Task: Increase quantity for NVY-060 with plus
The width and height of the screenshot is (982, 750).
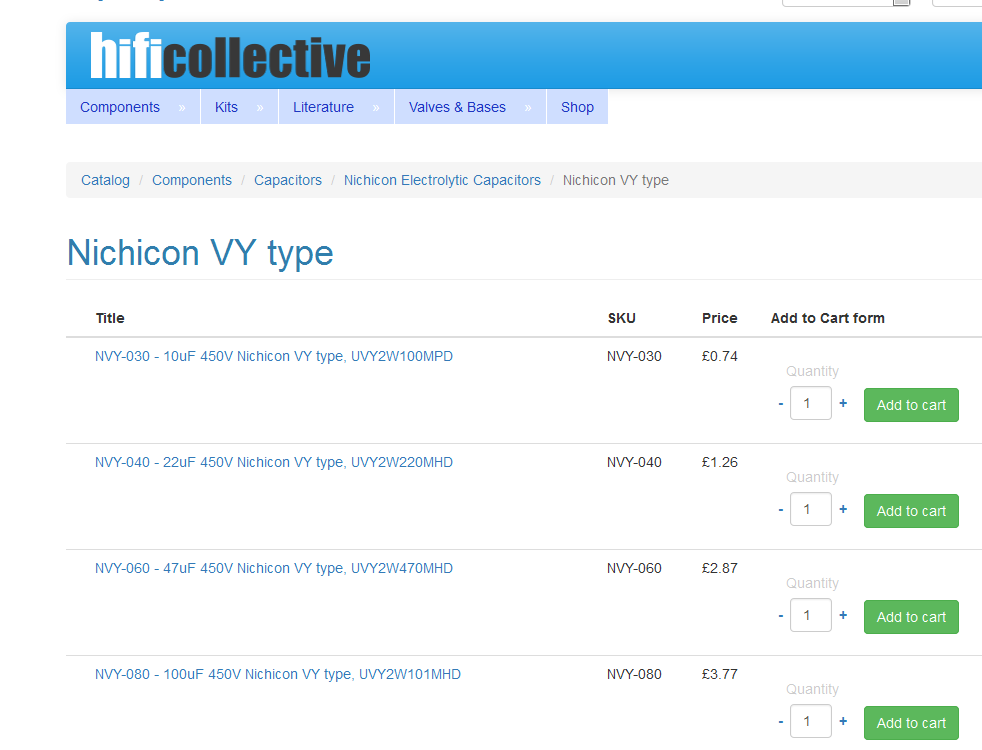Action: pyautogui.click(x=843, y=615)
